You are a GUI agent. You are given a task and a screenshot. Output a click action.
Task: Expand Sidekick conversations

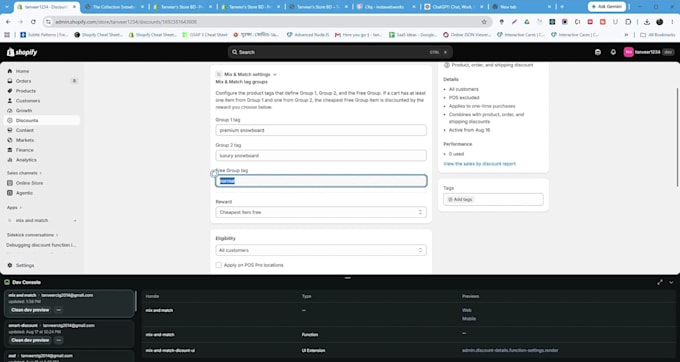(32, 235)
